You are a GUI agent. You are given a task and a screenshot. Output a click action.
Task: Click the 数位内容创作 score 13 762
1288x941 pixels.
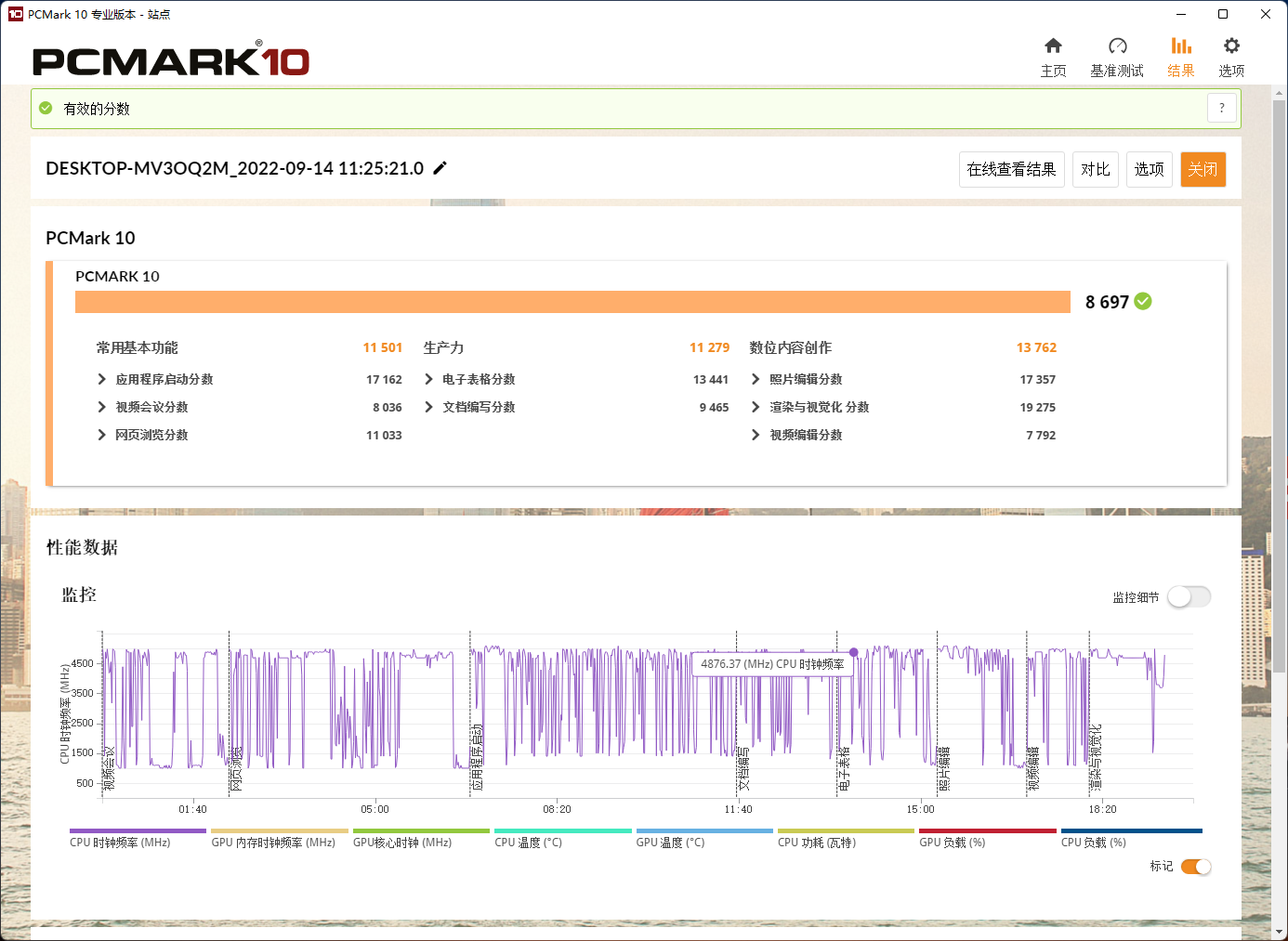pyautogui.click(x=1036, y=347)
